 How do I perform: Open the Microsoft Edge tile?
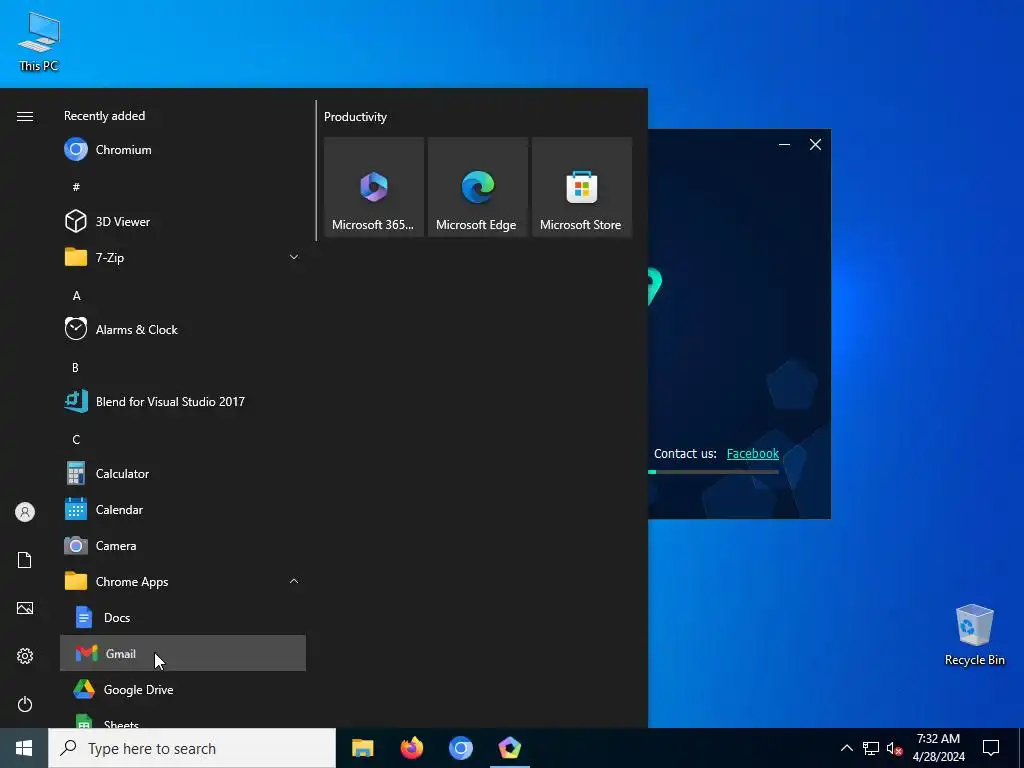coord(478,187)
